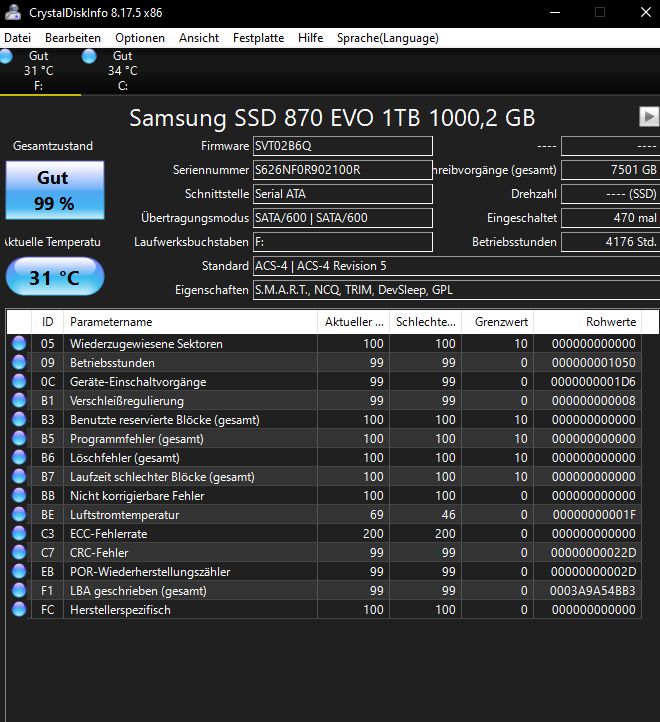Viewport: 660px width, 722px height.
Task: Click the CrystalDiskInfo app icon in the title bar
Action: [x=12, y=12]
